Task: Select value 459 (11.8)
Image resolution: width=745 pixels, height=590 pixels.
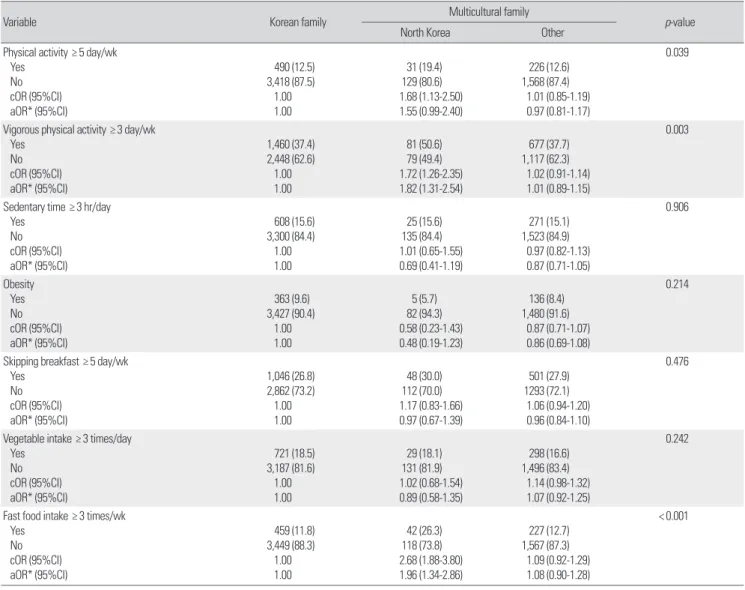Action: [295, 531]
